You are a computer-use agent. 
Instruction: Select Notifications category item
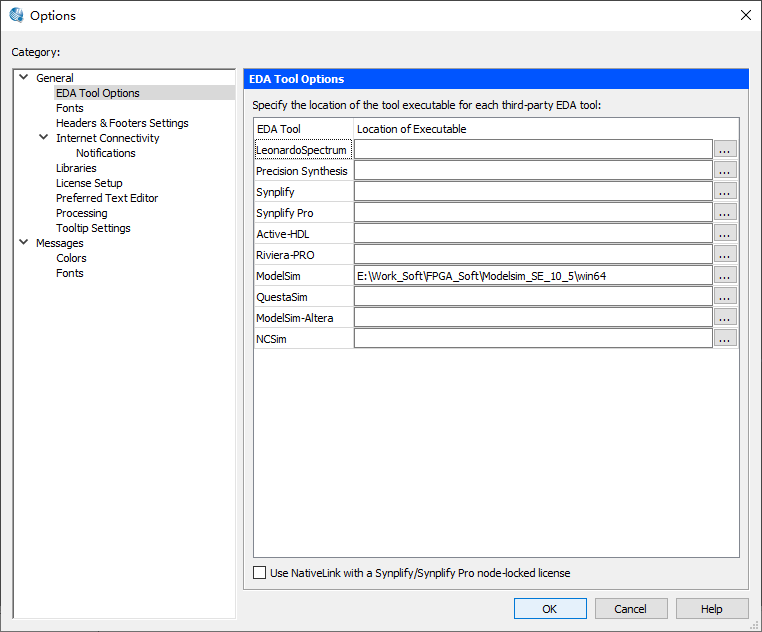pyautogui.click(x=105, y=153)
